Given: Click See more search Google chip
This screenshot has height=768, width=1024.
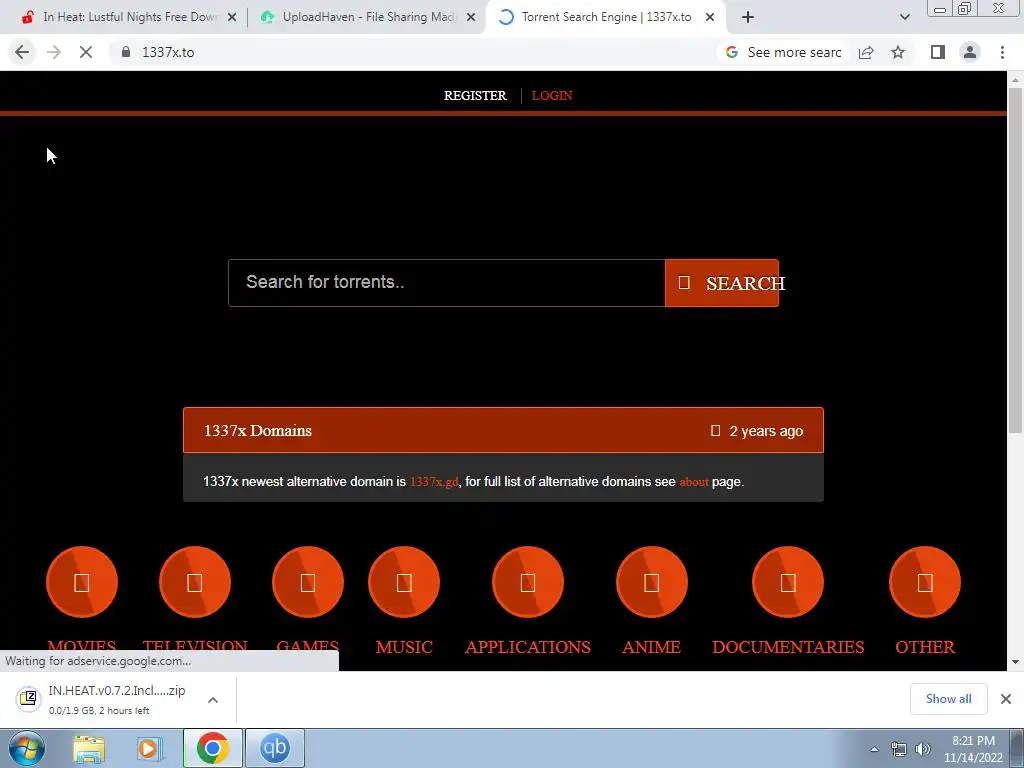Looking at the screenshot, I should 783,52.
